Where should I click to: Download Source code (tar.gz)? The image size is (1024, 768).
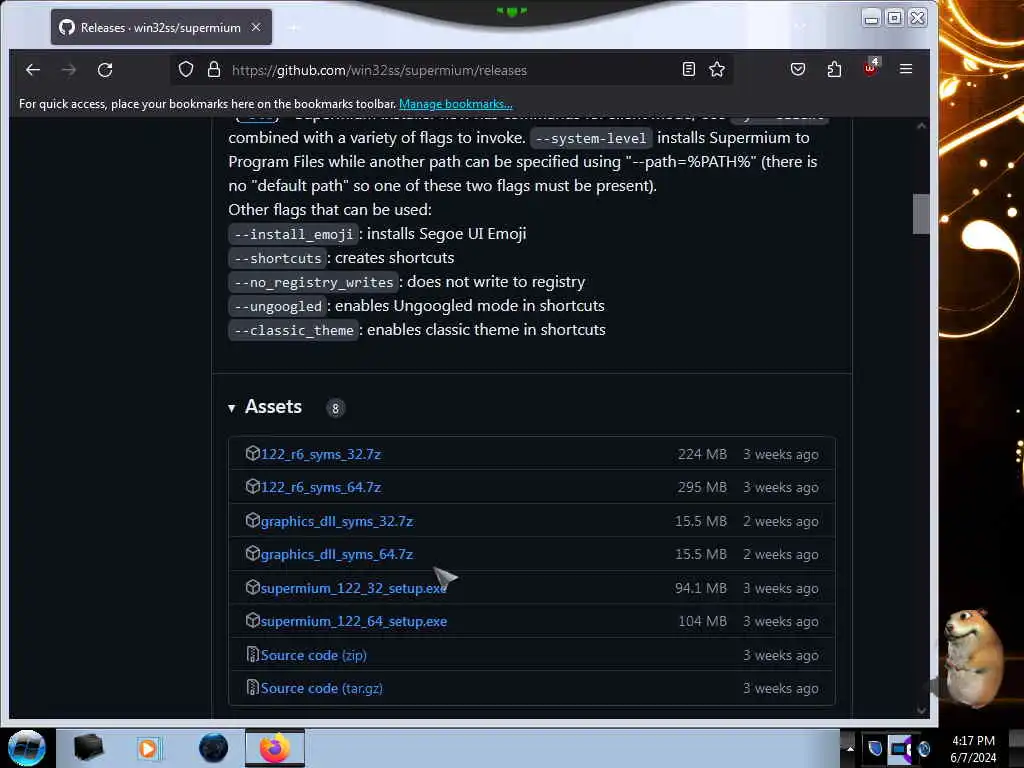pos(321,688)
